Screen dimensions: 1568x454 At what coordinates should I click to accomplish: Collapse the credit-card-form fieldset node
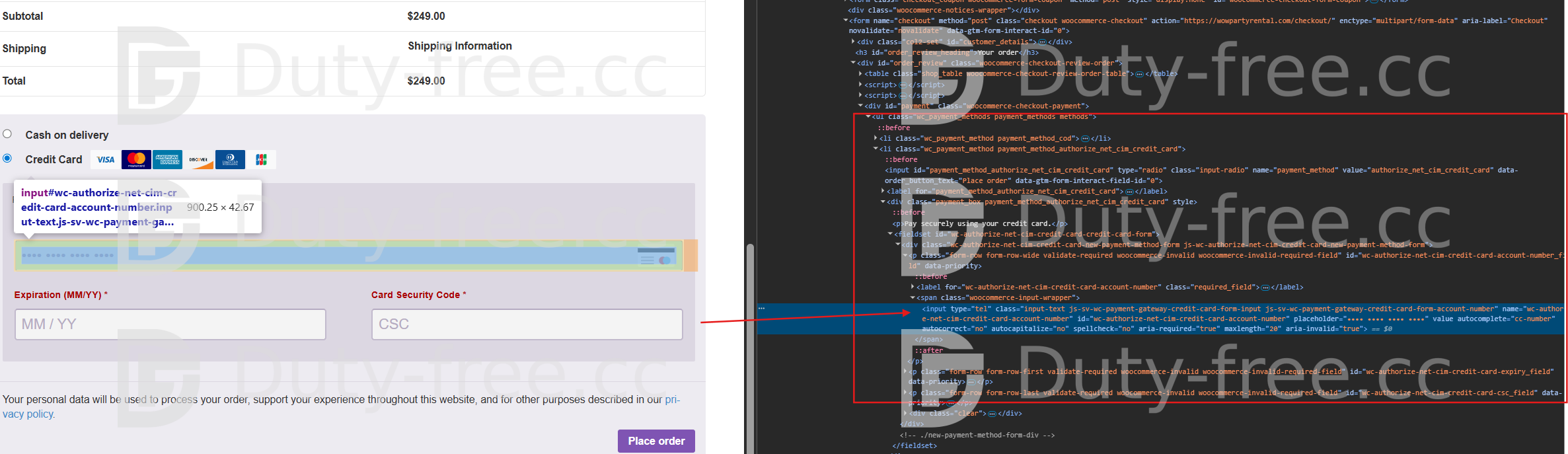(890, 234)
